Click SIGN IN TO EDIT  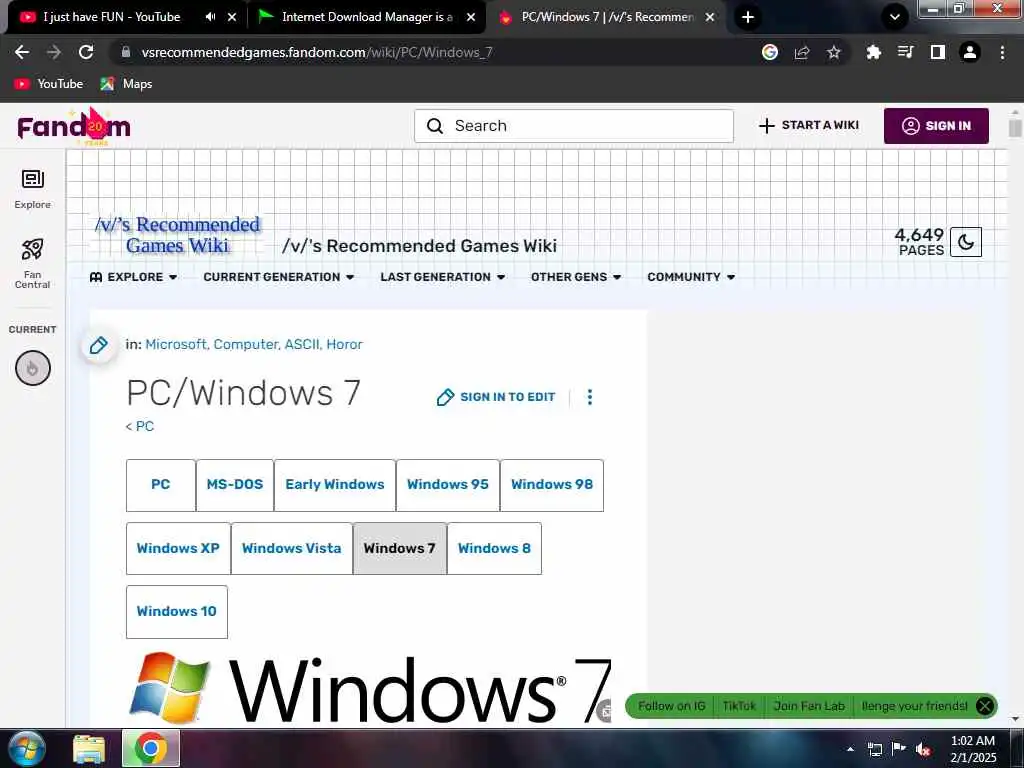coord(496,397)
